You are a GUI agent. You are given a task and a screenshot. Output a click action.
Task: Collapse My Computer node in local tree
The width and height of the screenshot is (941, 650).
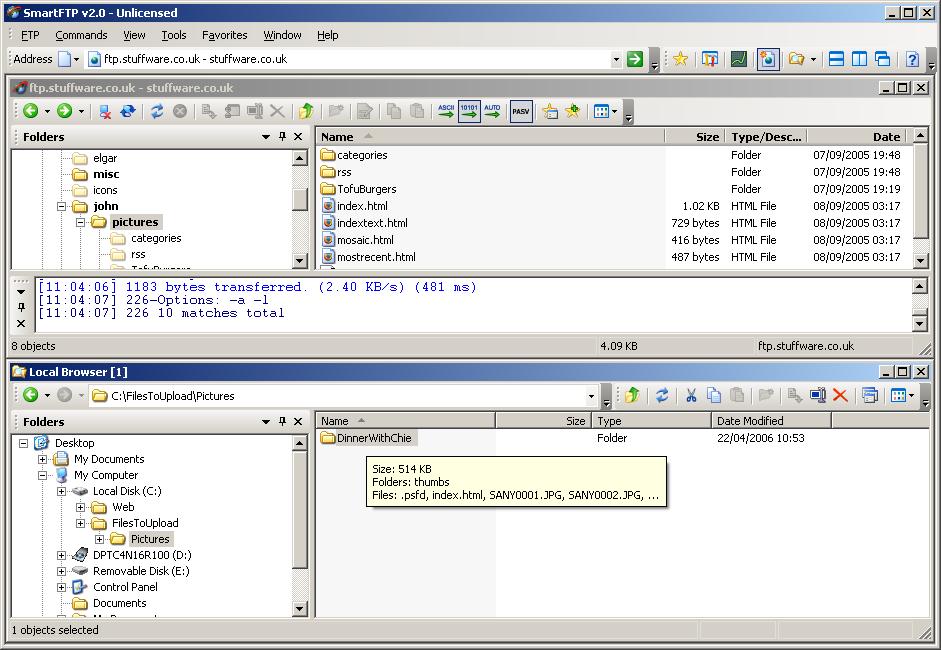coord(42,475)
